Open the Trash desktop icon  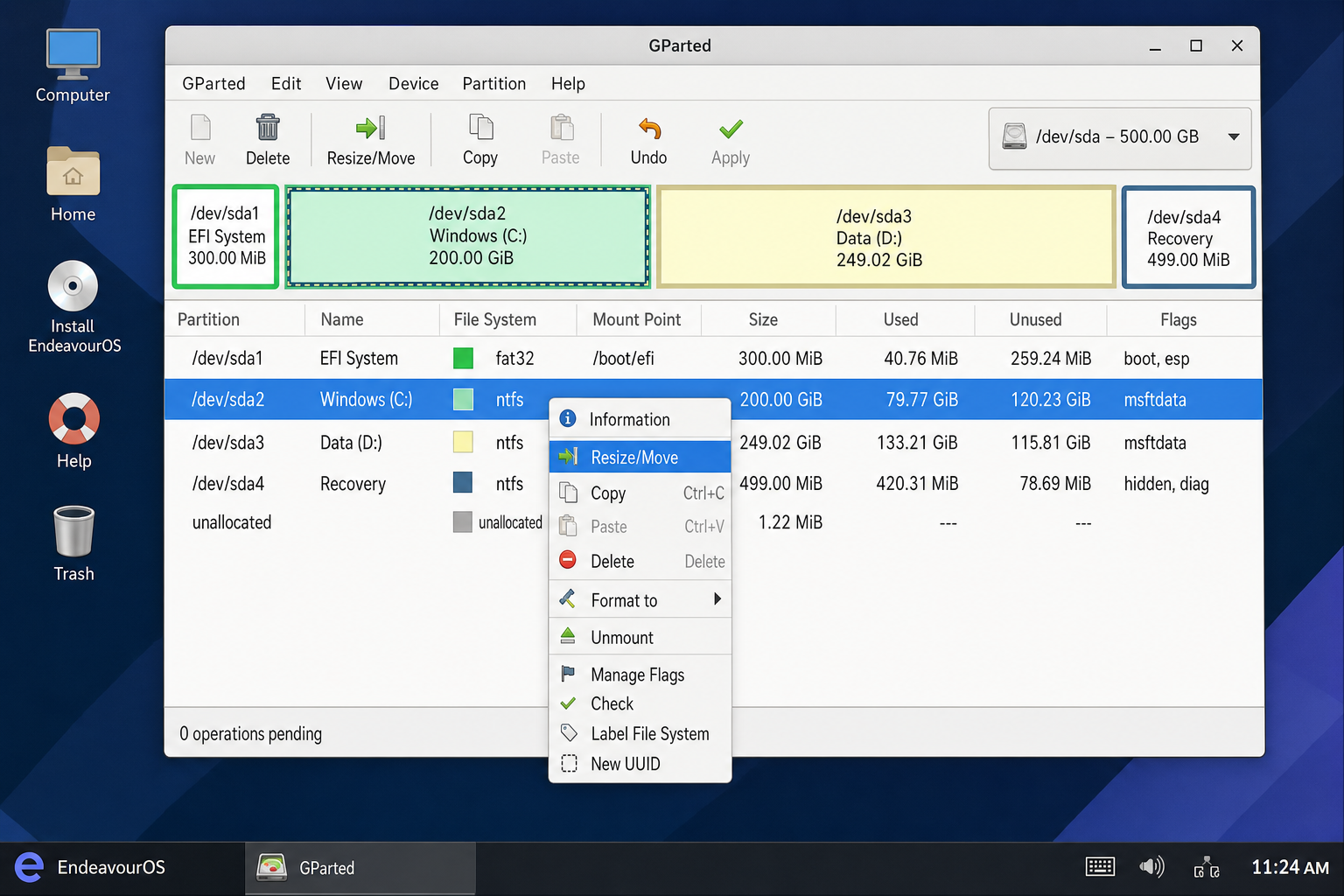[73, 544]
